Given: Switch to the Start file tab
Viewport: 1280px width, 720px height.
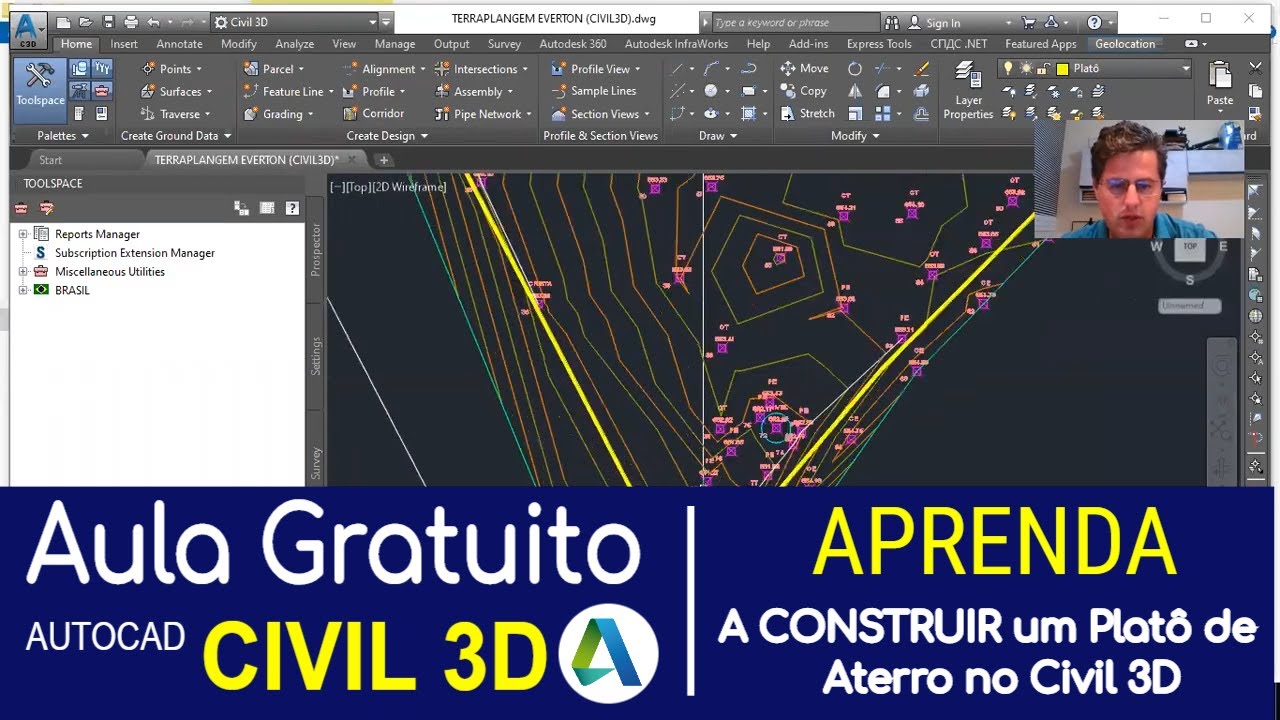Looking at the screenshot, I should (x=50, y=160).
